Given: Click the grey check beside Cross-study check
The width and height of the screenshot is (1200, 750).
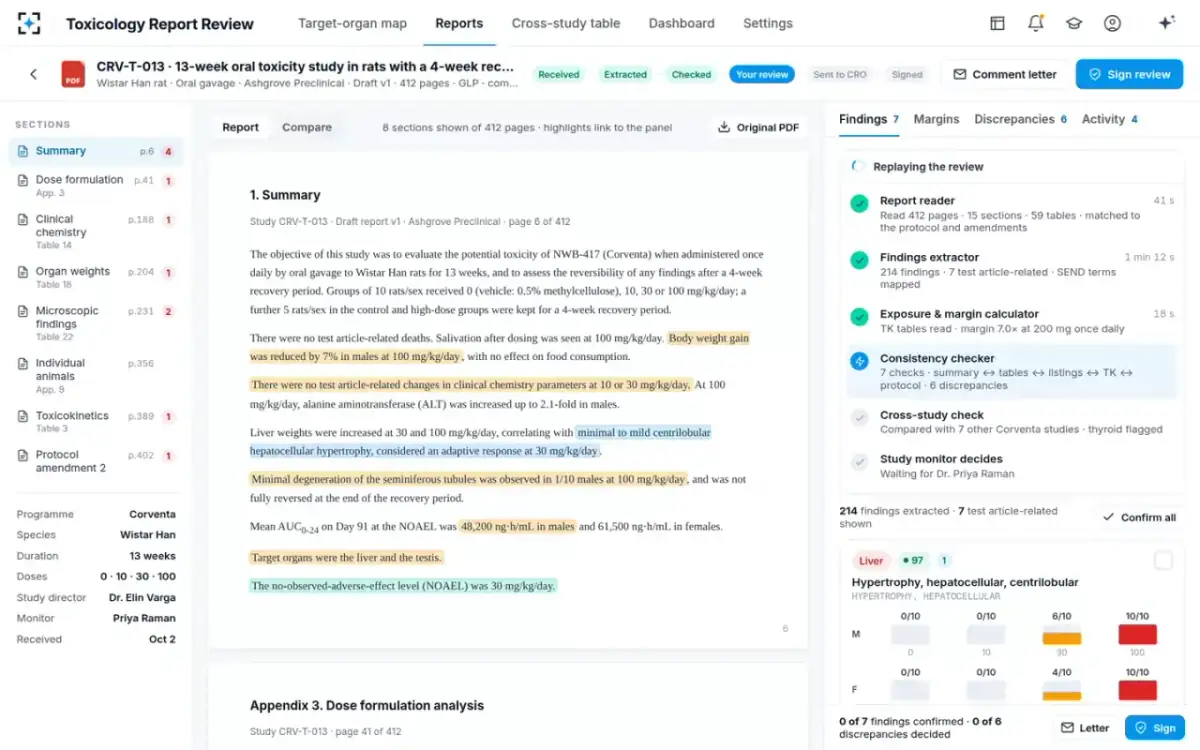Looking at the screenshot, I should click(x=859, y=417).
